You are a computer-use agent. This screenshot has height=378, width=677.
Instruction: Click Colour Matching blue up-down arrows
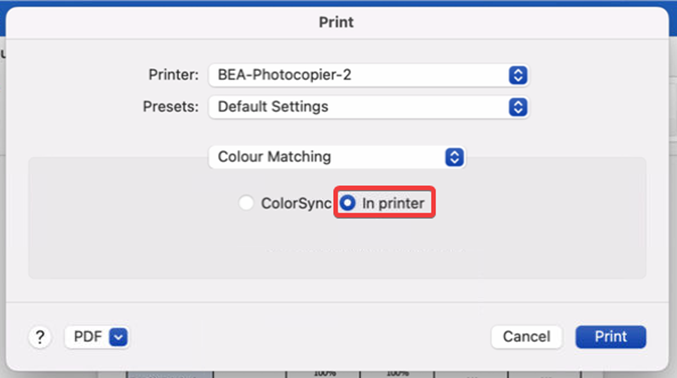[454, 157]
